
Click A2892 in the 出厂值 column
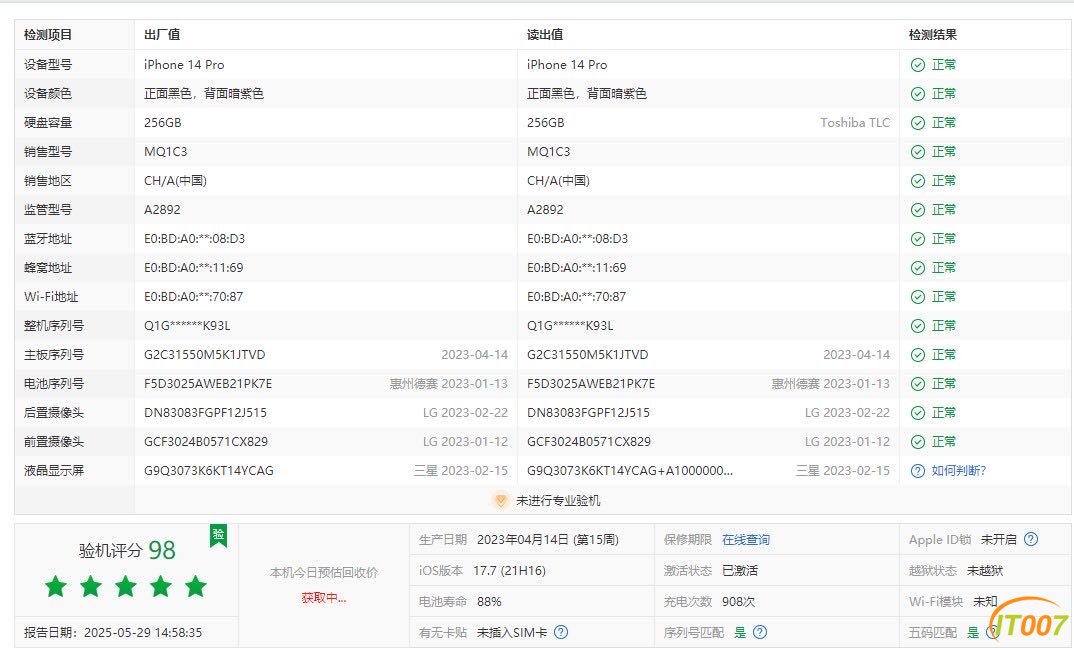(x=162, y=210)
